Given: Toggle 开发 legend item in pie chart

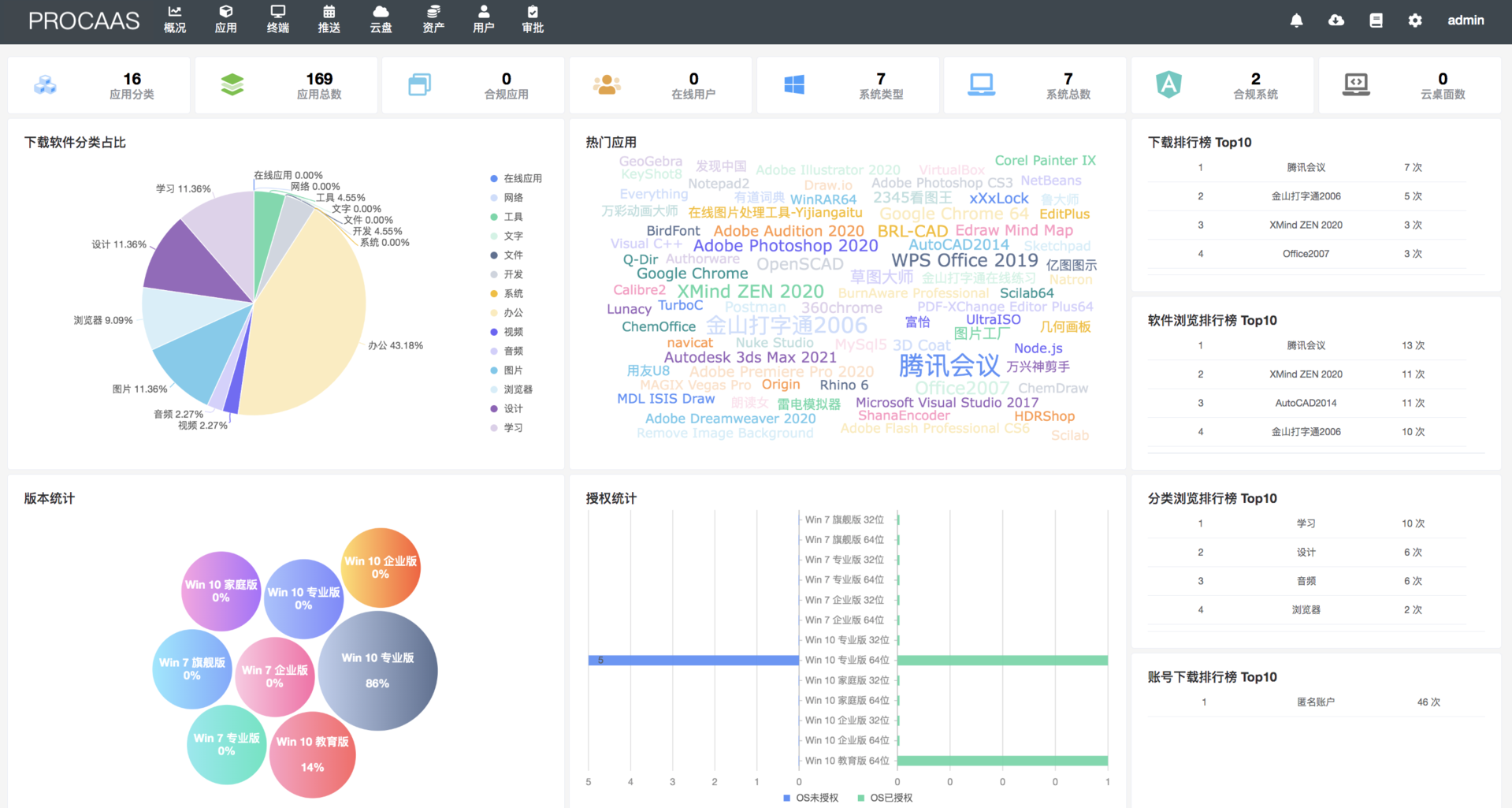Looking at the screenshot, I should (507, 274).
